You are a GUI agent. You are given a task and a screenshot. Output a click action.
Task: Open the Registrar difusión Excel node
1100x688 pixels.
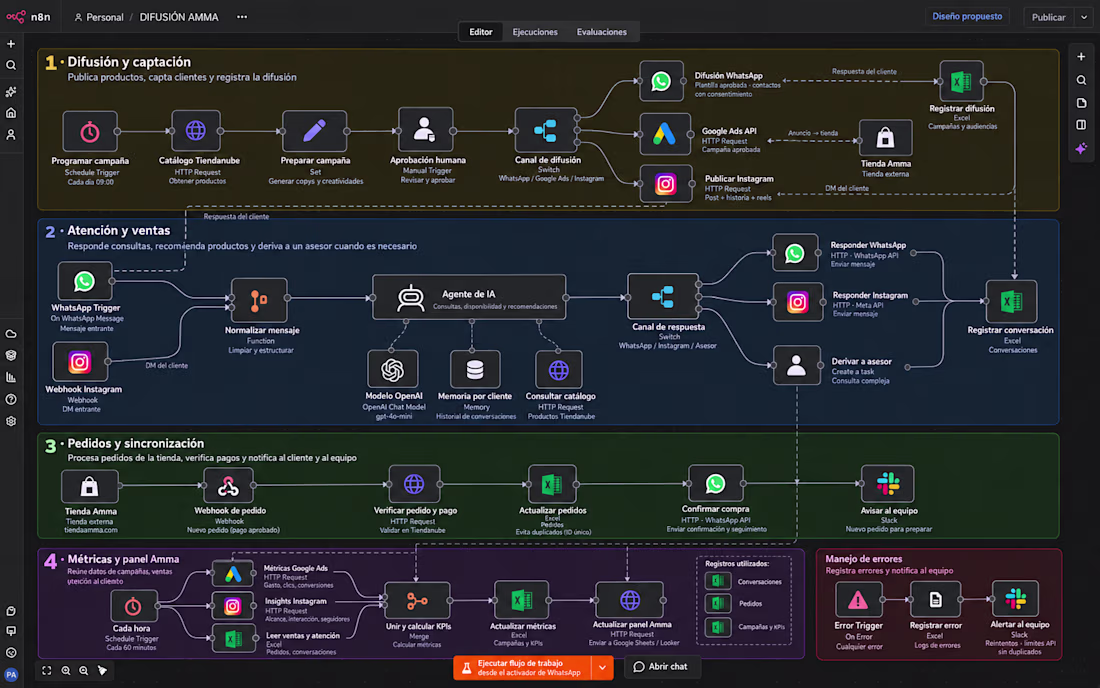click(x=961, y=81)
